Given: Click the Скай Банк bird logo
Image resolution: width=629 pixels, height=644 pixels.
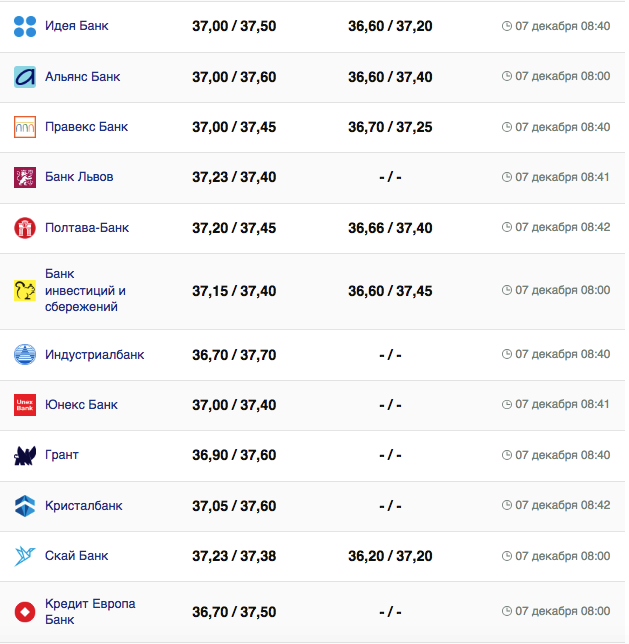Looking at the screenshot, I should pyautogui.click(x=25, y=556).
